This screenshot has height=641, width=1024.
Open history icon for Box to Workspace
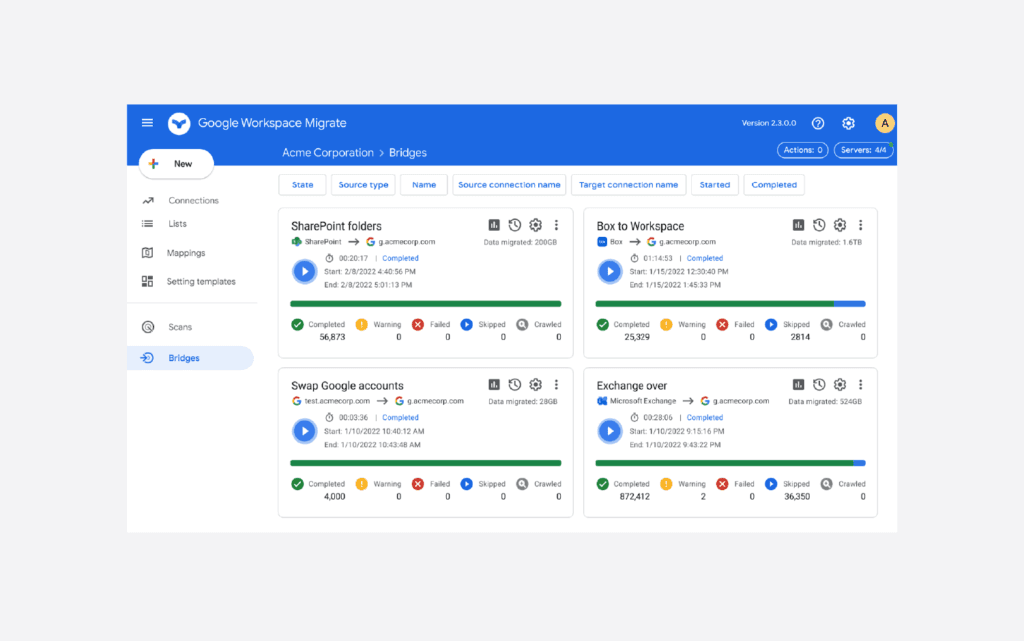coord(819,225)
